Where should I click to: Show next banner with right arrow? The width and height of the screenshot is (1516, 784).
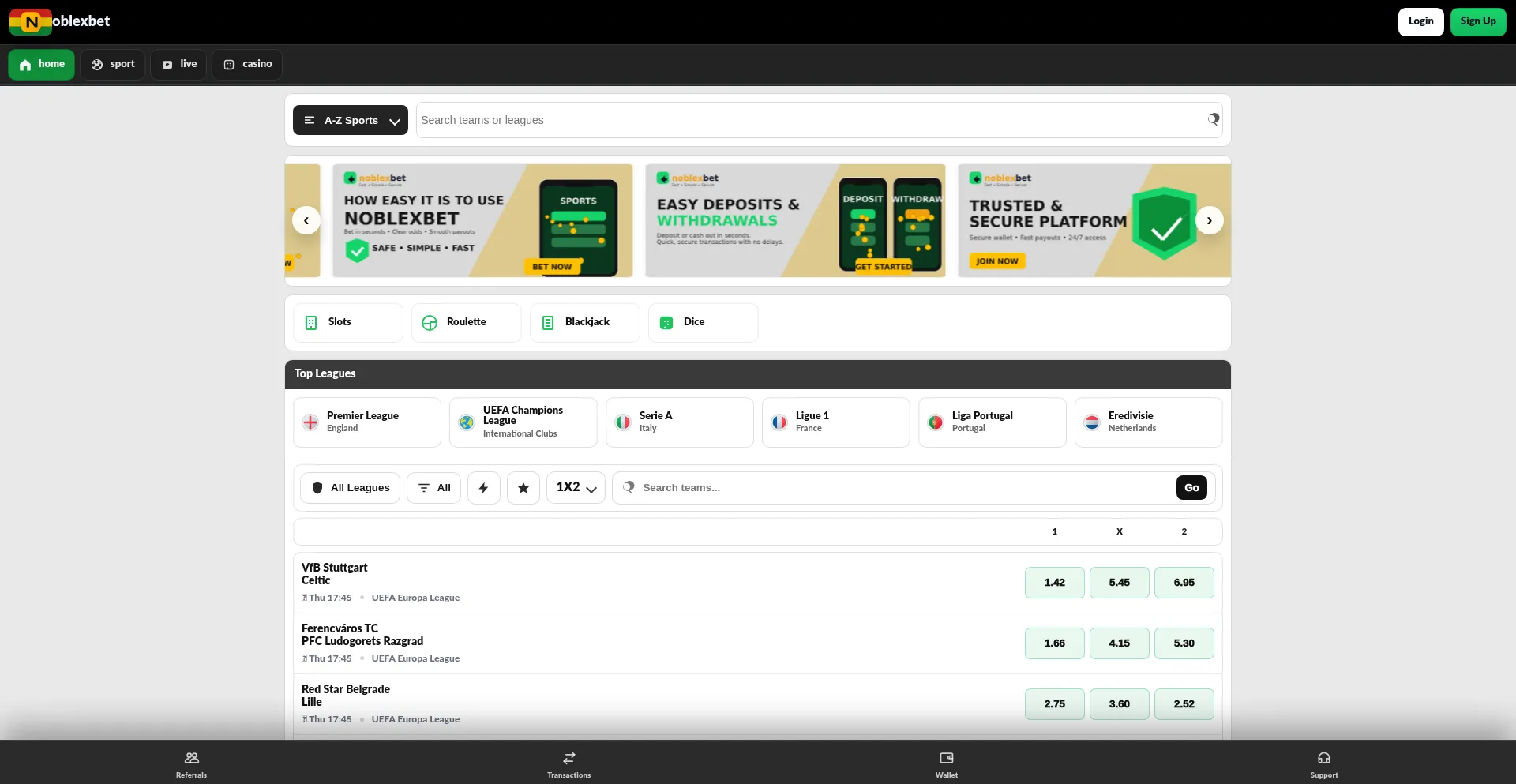pyautogui.click(x=1209, y=220)
